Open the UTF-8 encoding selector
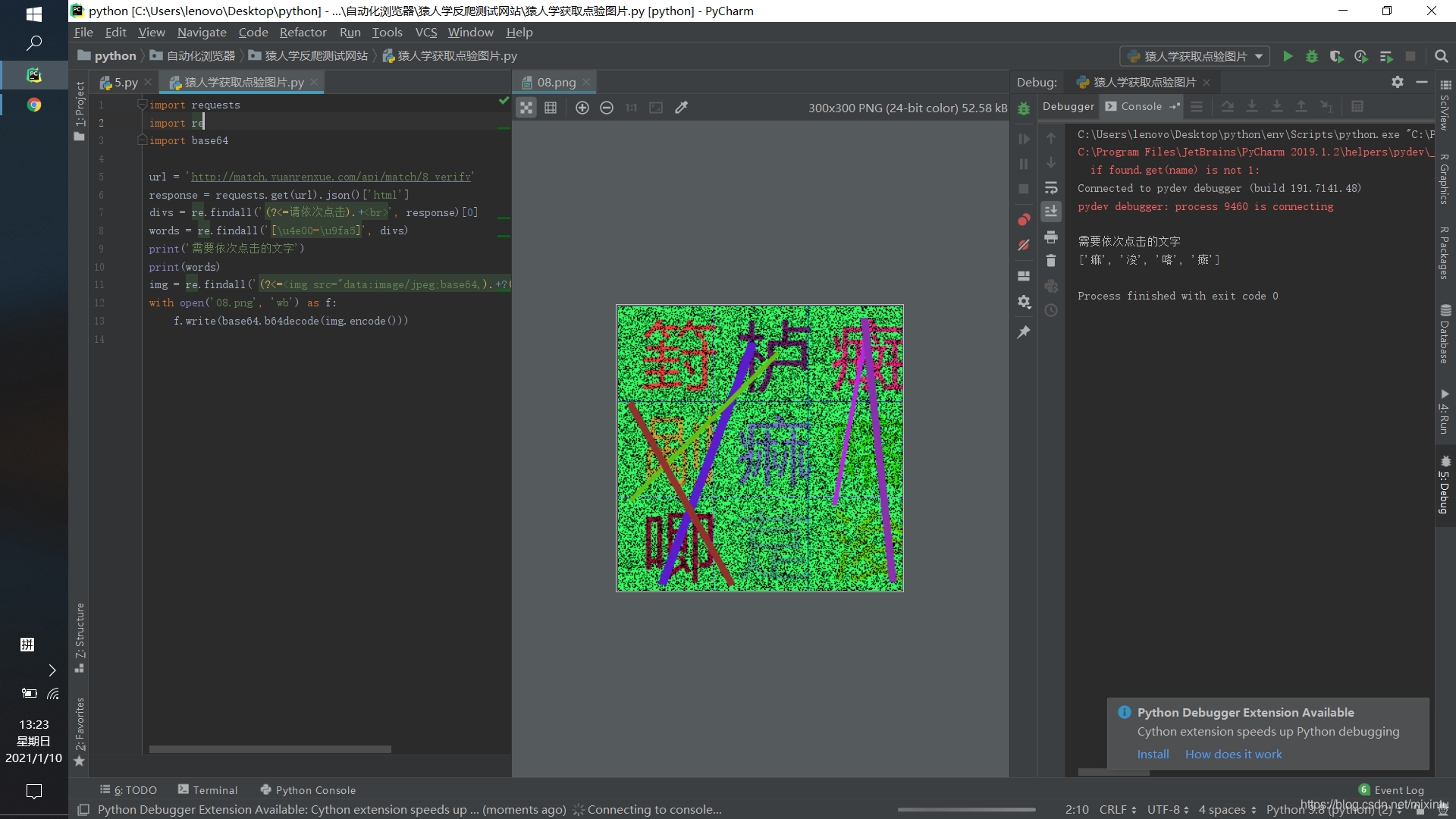The width and height of the screenshot is (1456, 819). [x=1167, y=809]
